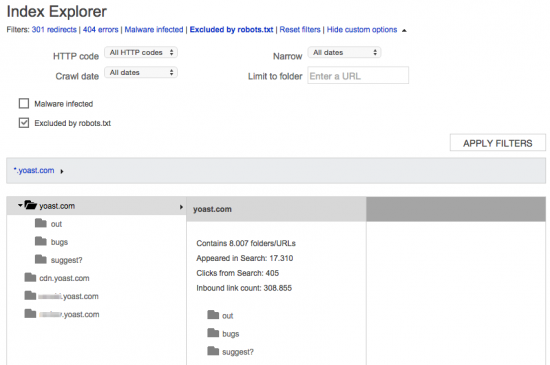Click the out folder icon in tree

point(41,223)
